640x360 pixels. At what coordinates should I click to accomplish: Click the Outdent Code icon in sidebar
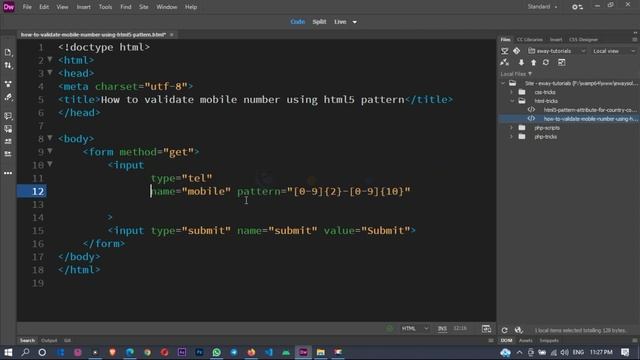point(8,154)
